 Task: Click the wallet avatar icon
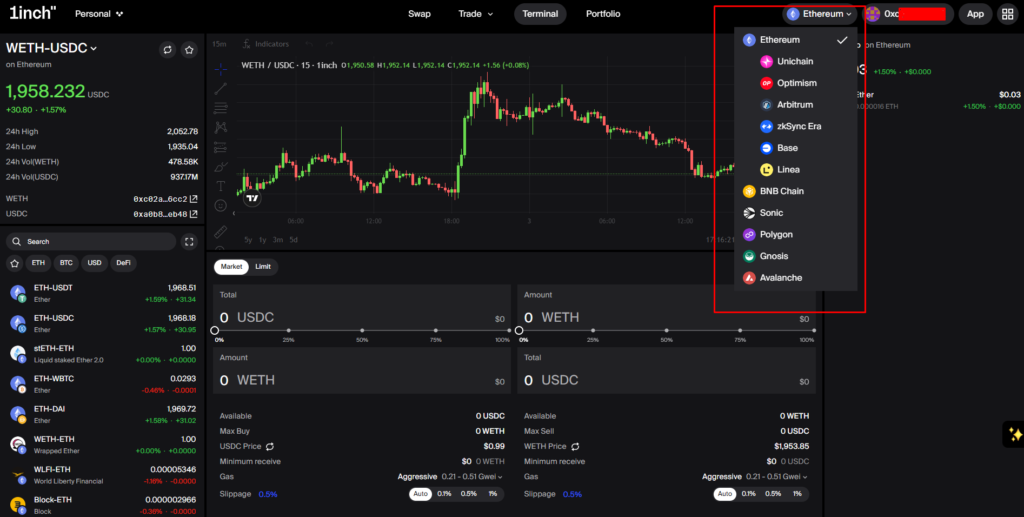872,14
